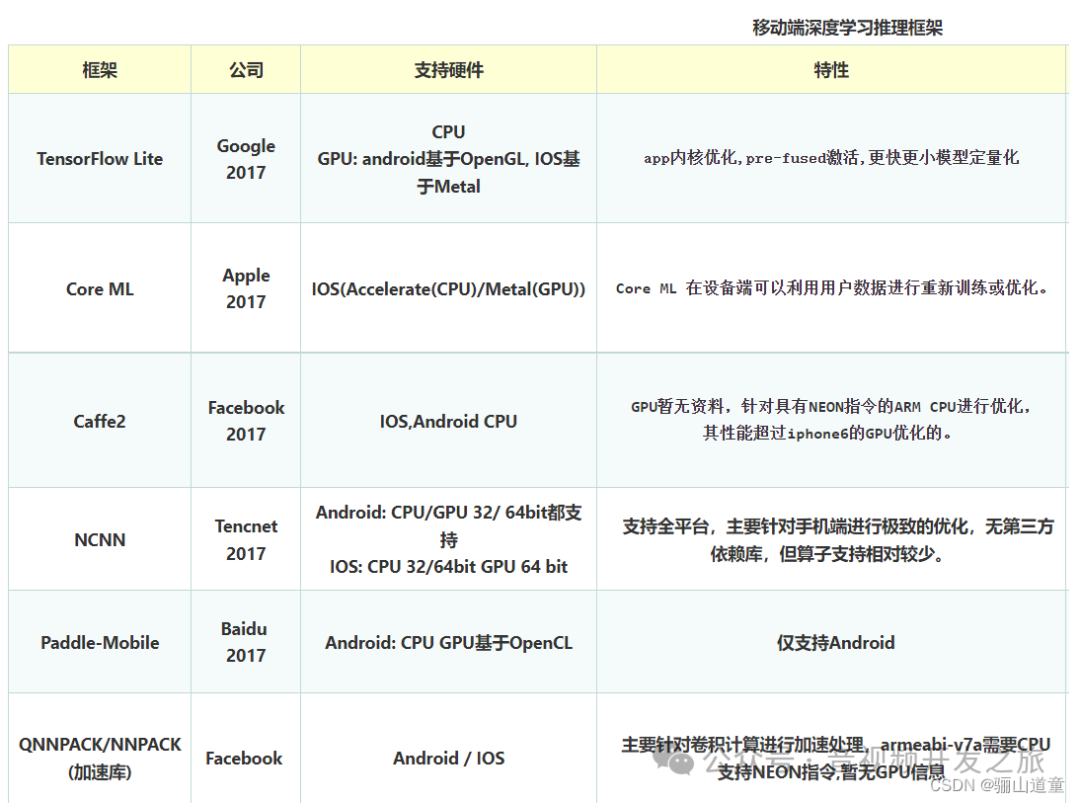Select the 特性 column header
Viewport: 1080px width, 803px height.
pyautogui.click(x=831, y=70)
